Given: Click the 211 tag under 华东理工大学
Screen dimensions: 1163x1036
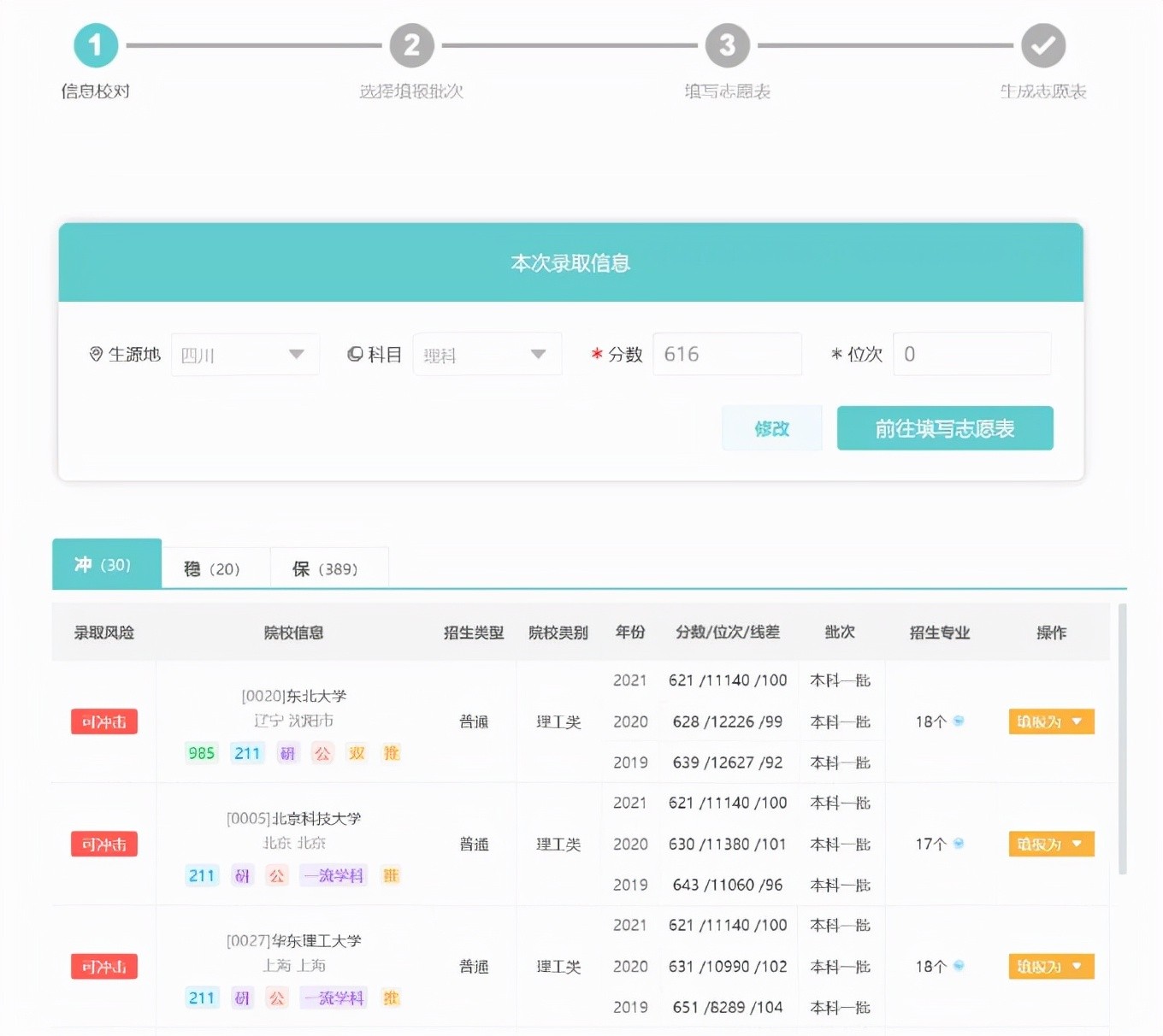Looking at the screenshot, I should pos(202,998).
